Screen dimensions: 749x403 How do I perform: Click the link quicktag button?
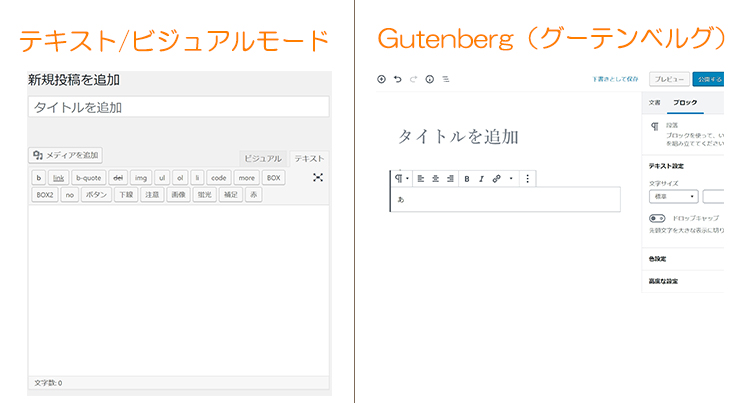(58, 178)
